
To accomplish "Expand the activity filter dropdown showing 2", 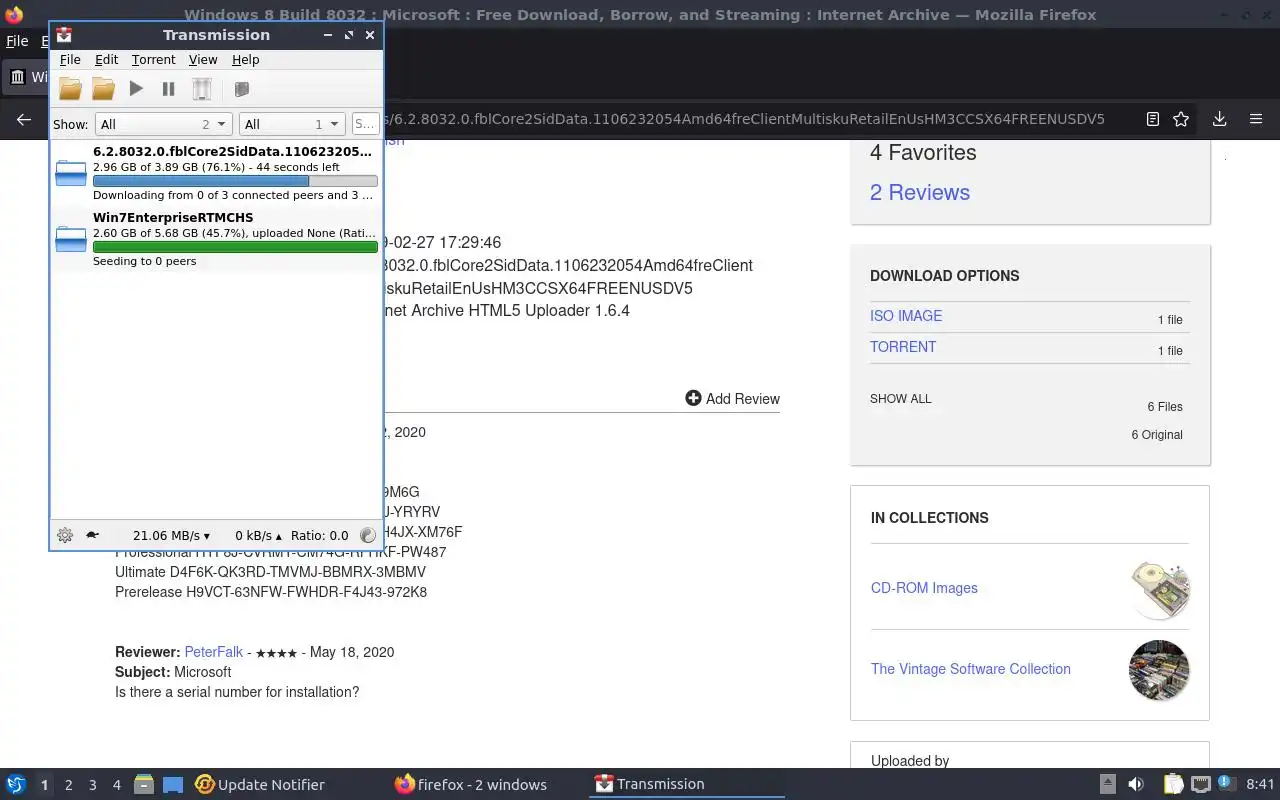I will pos(163,124).
